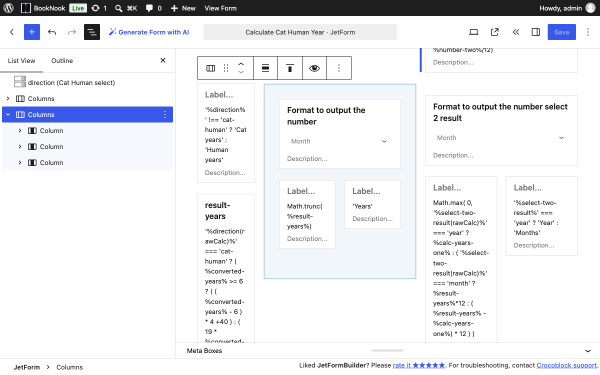Click the JetForm breadcrumb
Screen dimensions: 600x375
(x=27, y=367)
